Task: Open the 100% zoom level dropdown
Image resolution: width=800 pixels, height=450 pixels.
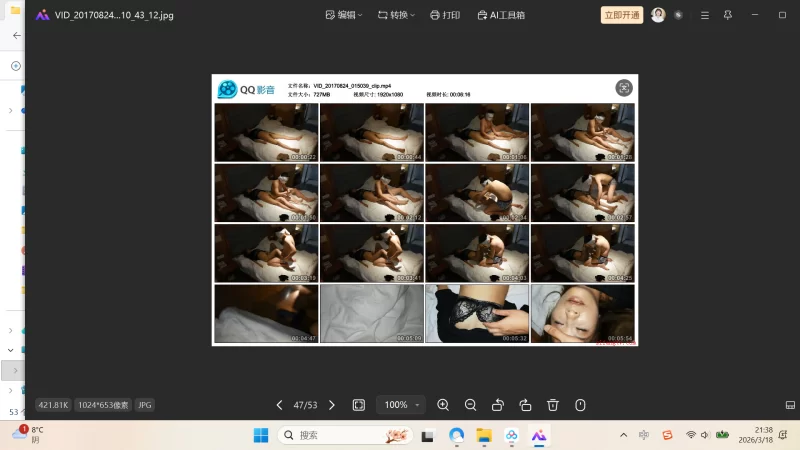Action: 401,405
